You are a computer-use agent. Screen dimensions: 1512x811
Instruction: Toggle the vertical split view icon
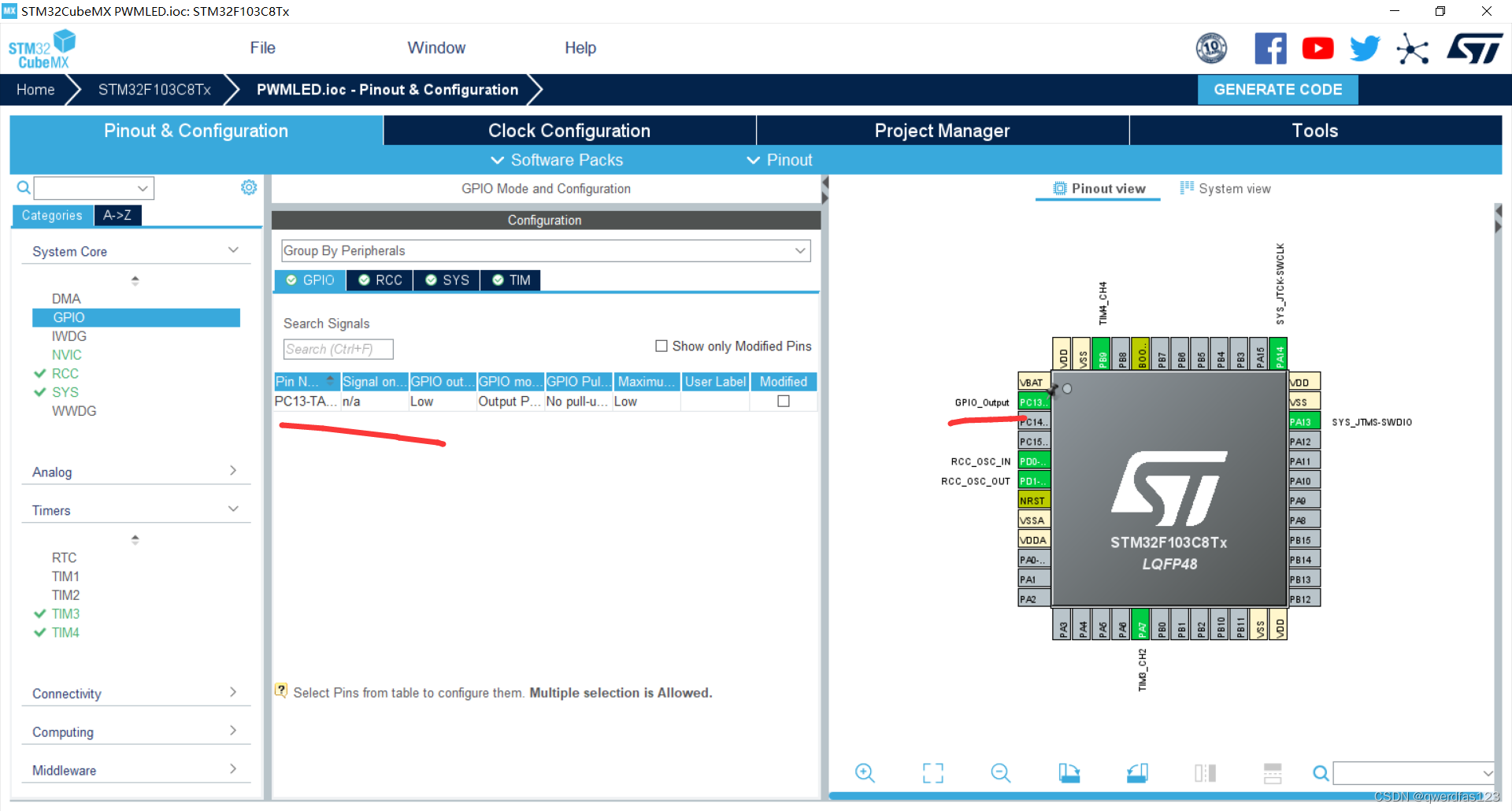(x=1205, y=773)
